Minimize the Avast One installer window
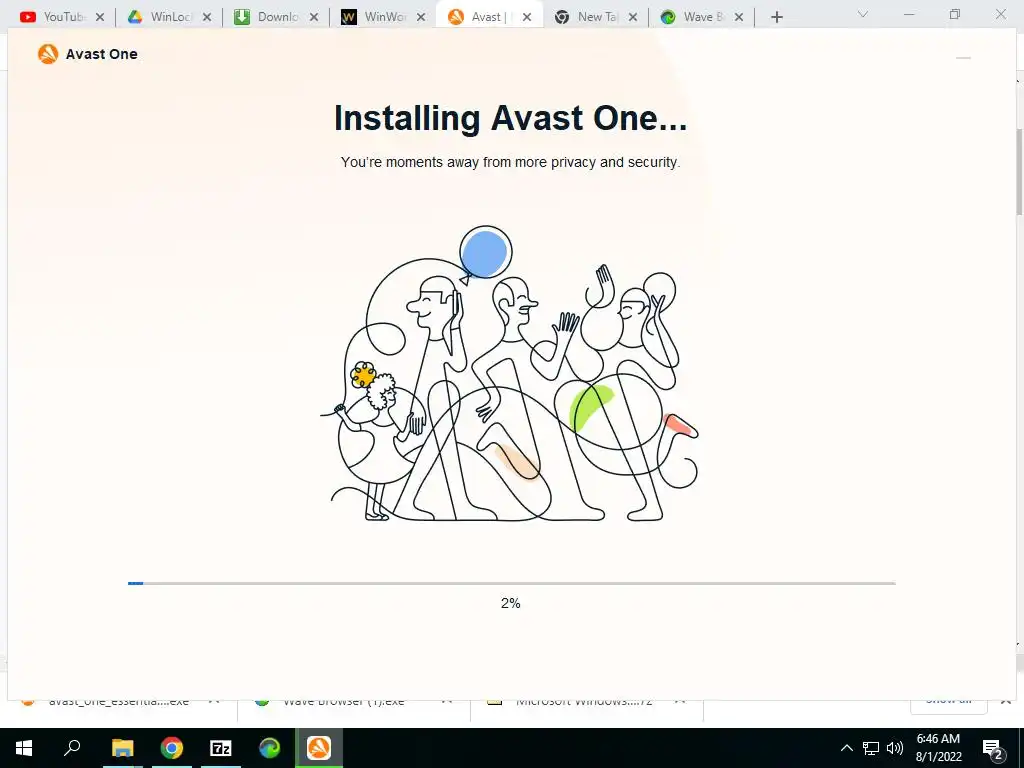This screenshot has height=768, width=1024. pyautogui.click(x=963, y=58)
